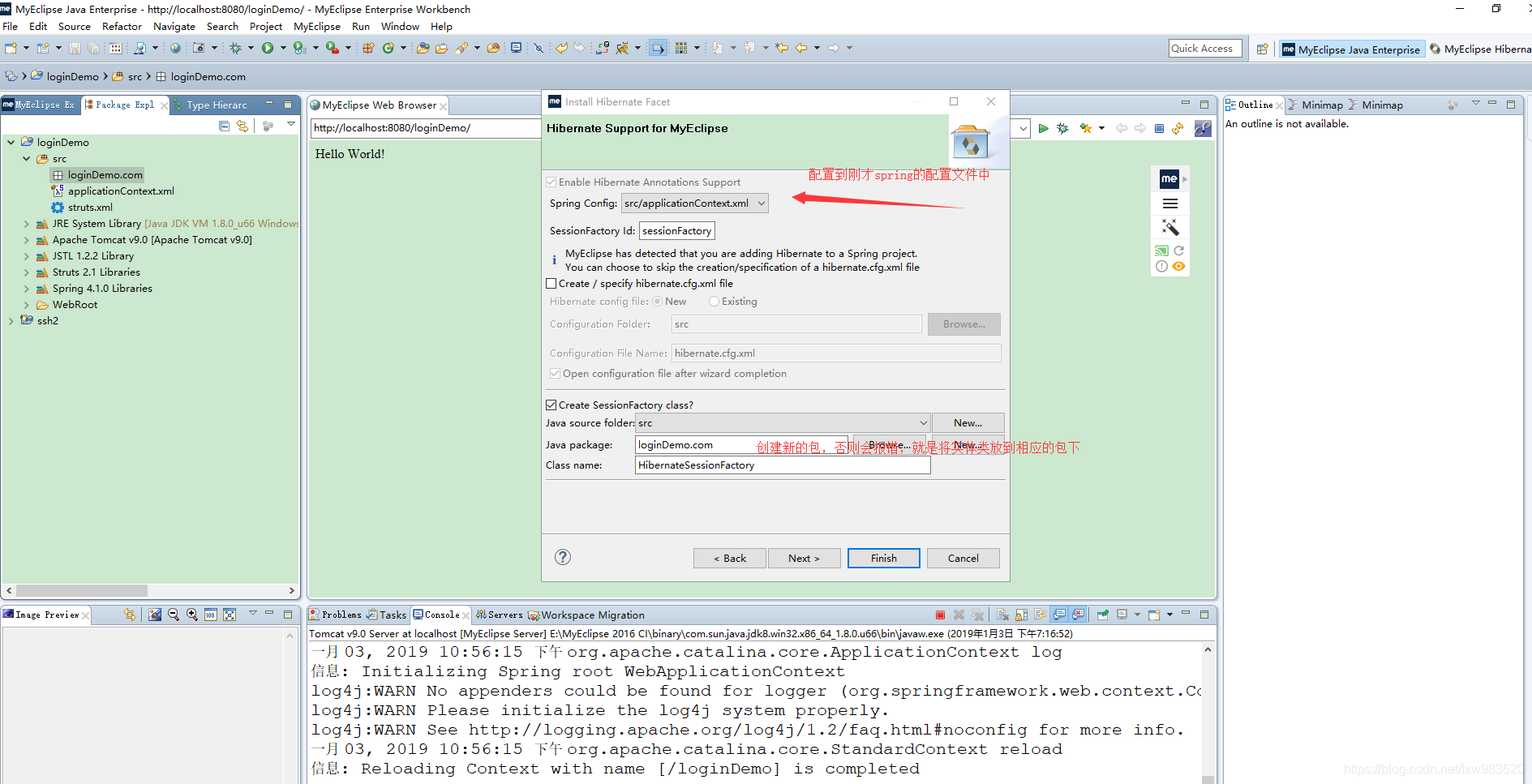The height and width of the screenshot is (784, 1532).
Task: Click the browser Refresh yellow arrows icon
Action: (x=1178, y=128)
